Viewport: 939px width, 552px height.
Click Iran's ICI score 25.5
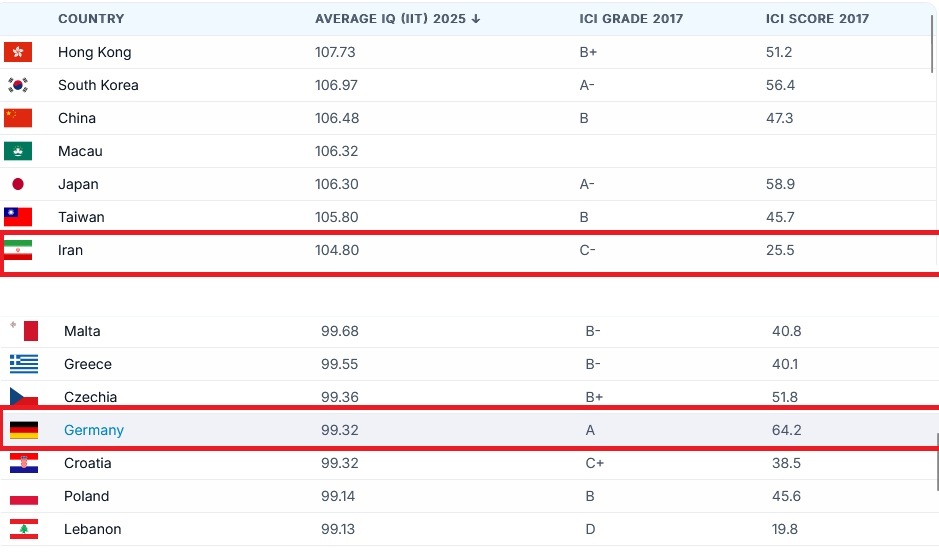click(x=780, y=250)
